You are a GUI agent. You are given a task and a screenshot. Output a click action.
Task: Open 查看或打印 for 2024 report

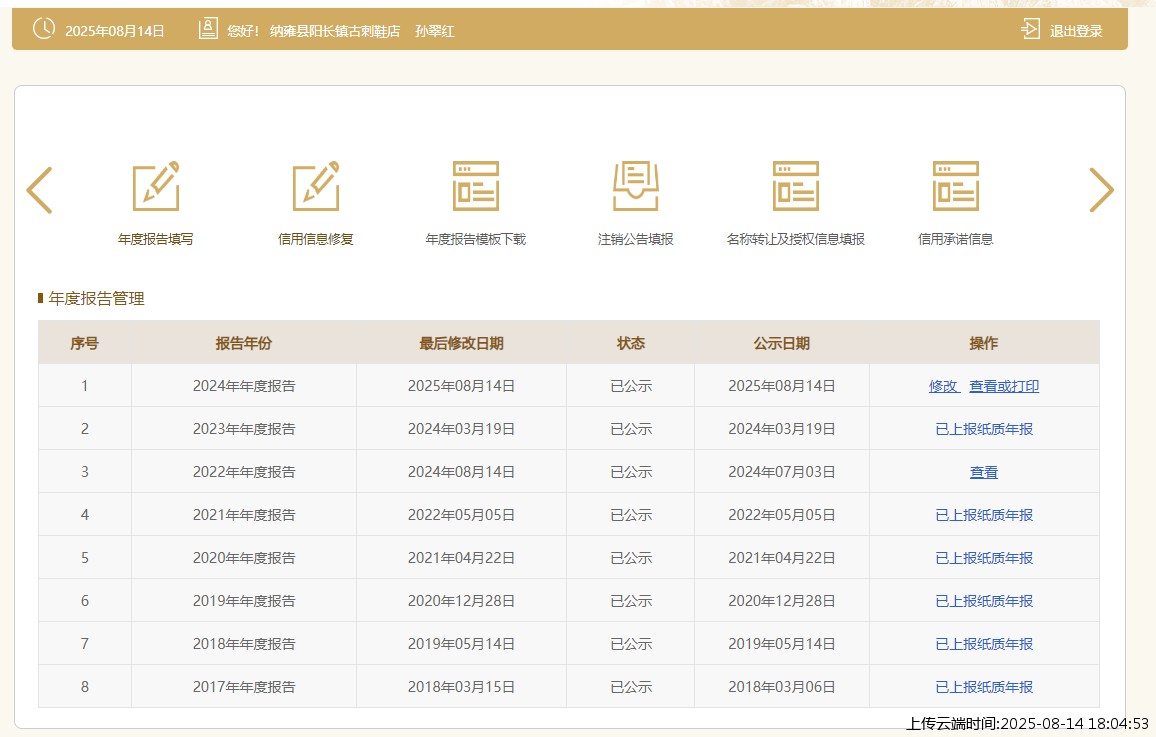coord(1003,386)
